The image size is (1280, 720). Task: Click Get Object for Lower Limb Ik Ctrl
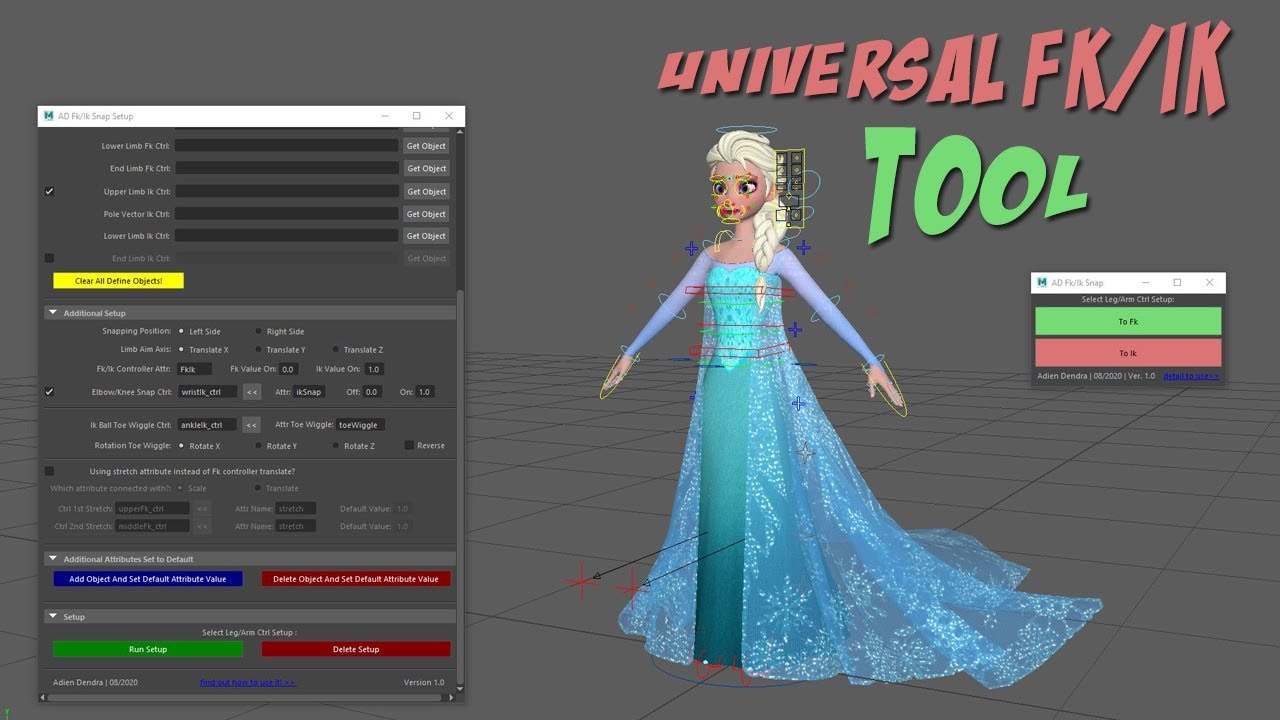(x=426, y=236)
